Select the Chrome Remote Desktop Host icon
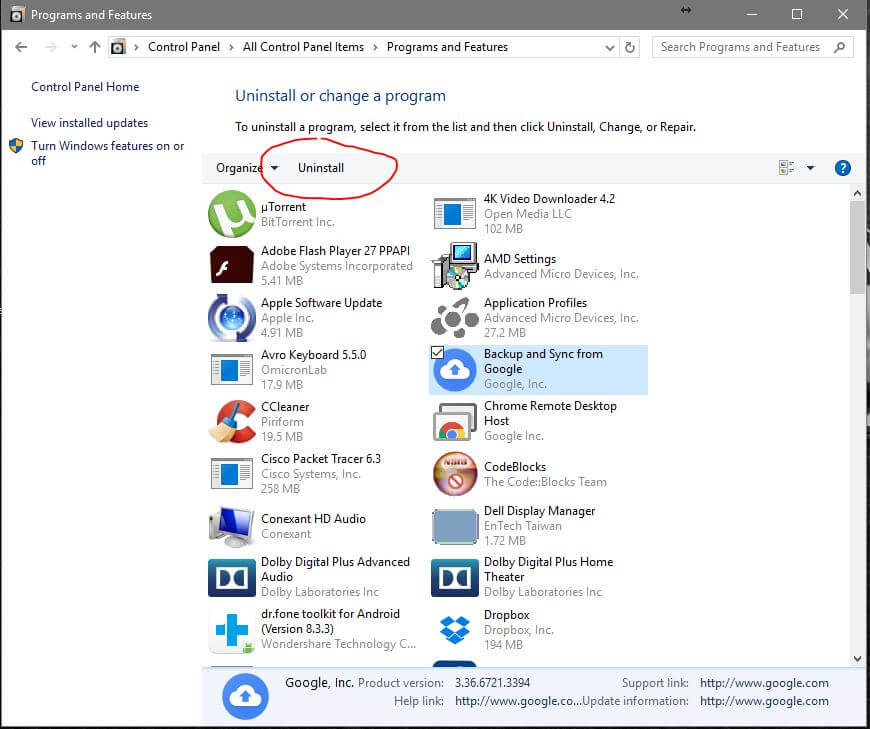 (455, 421)
